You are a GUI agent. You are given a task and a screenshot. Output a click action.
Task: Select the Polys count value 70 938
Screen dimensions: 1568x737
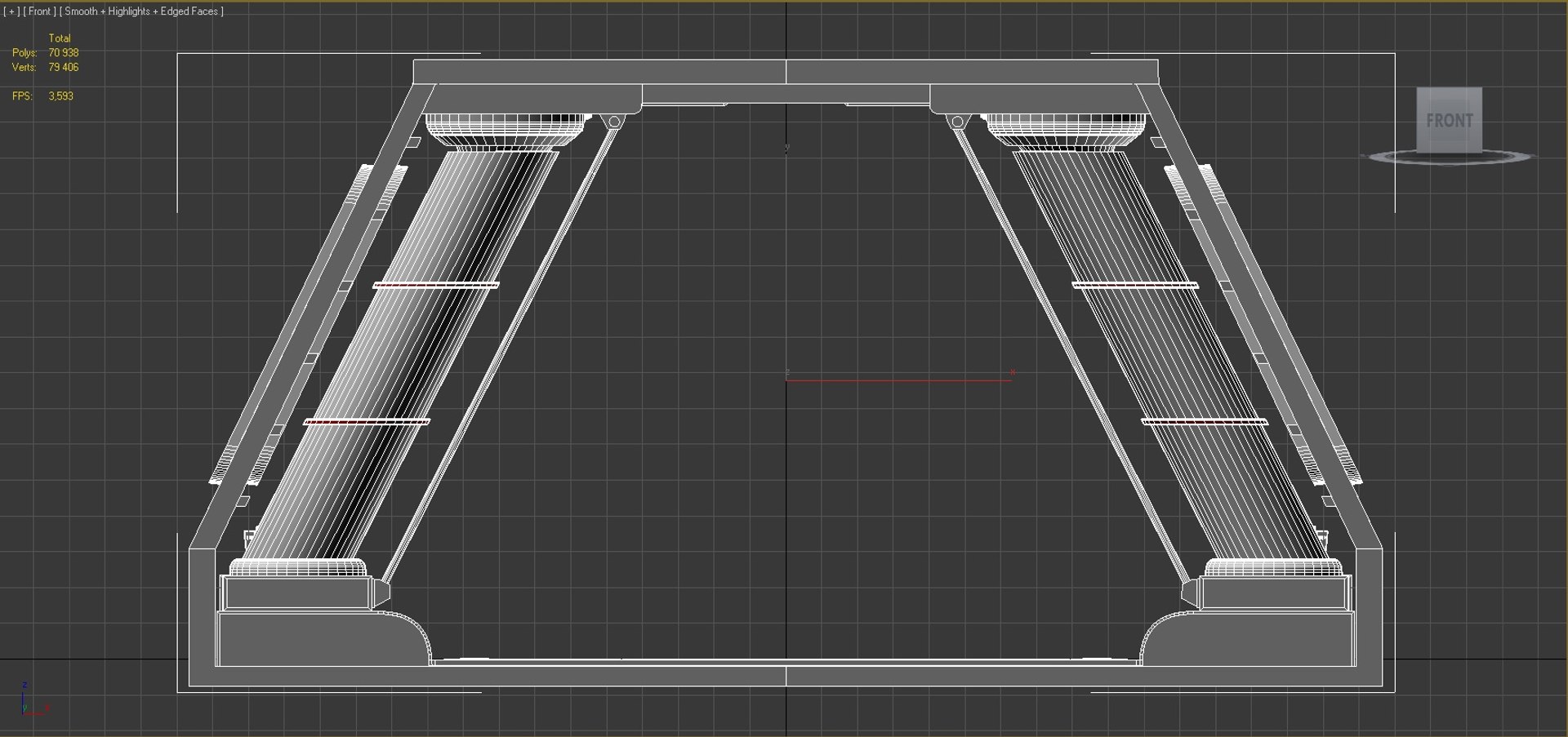pyautogui.click(x=64, y=53)
